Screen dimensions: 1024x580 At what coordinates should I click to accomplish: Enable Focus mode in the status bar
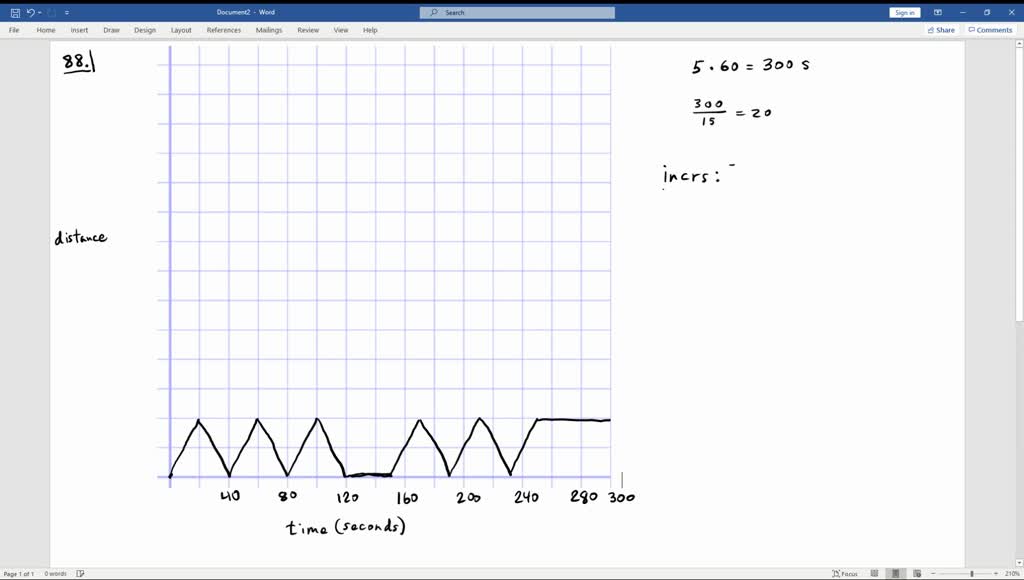click(845, 572)
